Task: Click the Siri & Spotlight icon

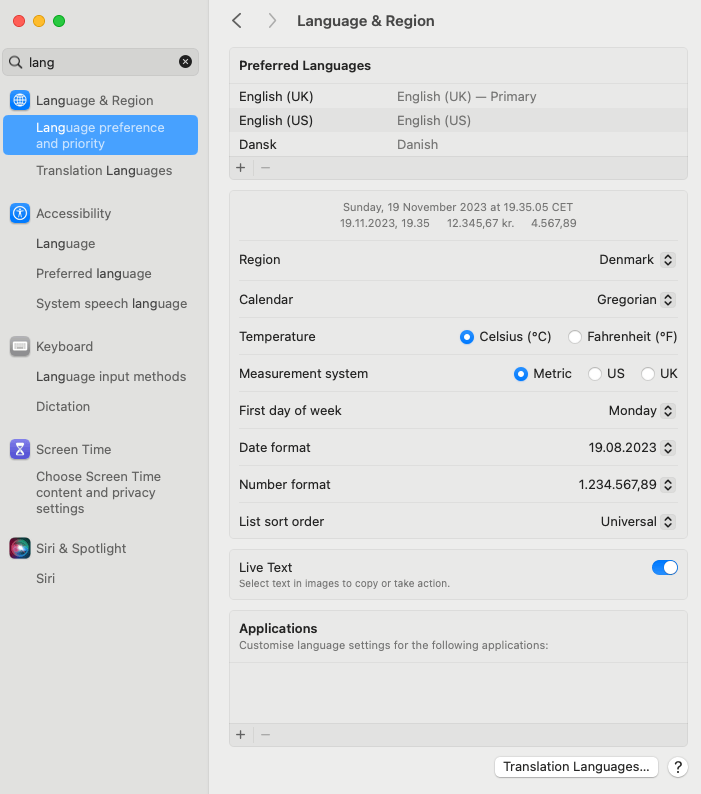Action: [x=20, y=548]
